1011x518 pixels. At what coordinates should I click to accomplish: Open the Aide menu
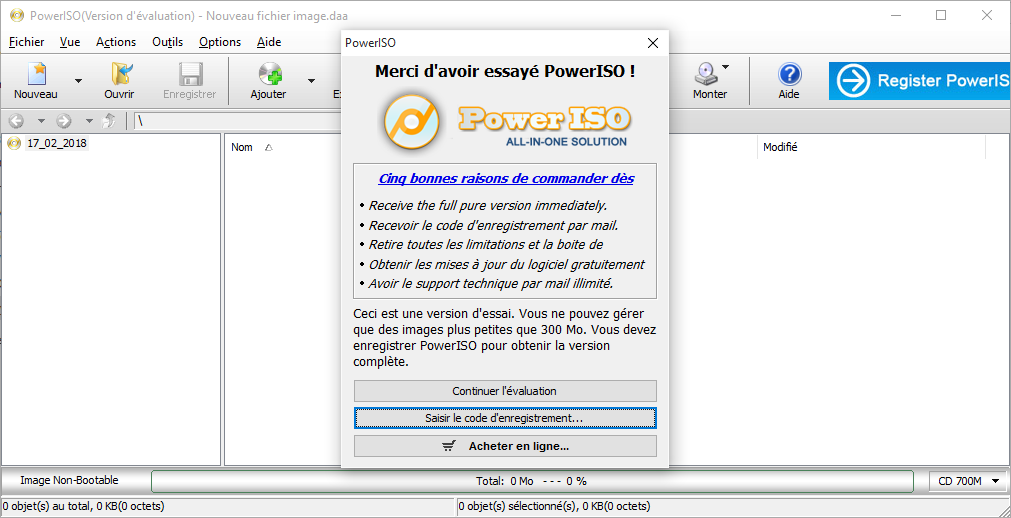[269, 42]
